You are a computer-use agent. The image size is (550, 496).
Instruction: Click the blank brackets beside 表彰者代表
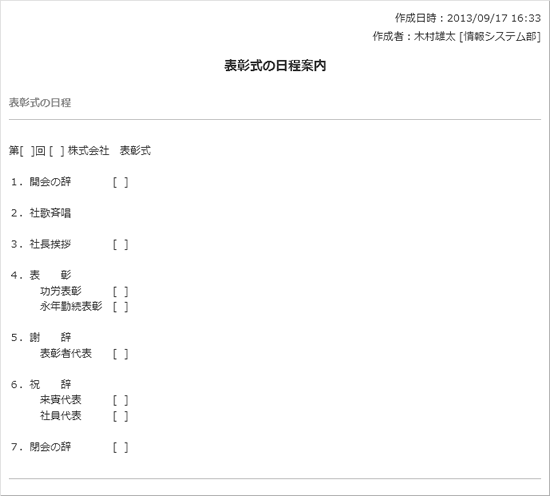pyautogui.click(x=121, y=354)
